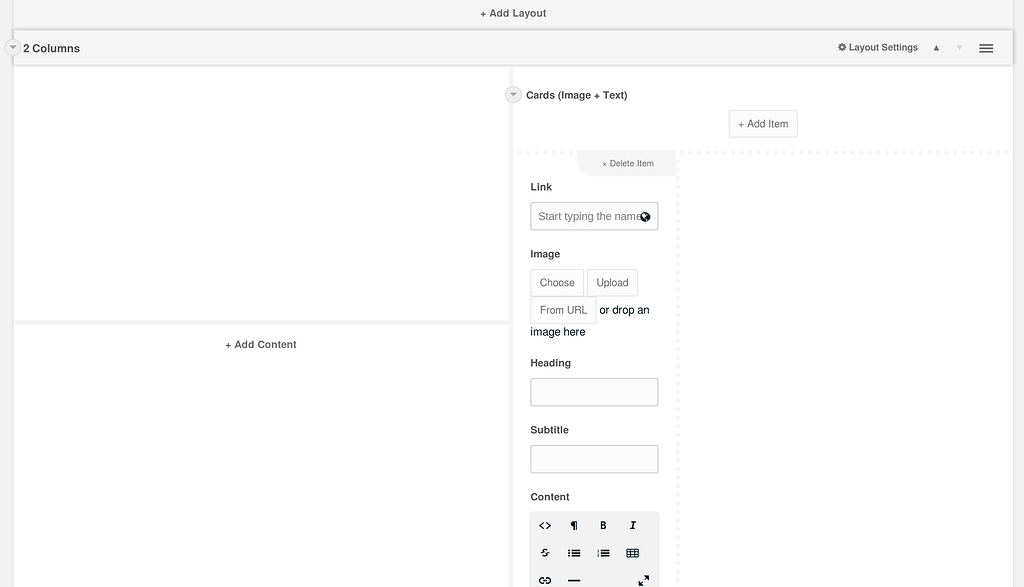Screen dimensions: 1024x587
Task: Apply bold formatting in Content editor
Action: 603,526
